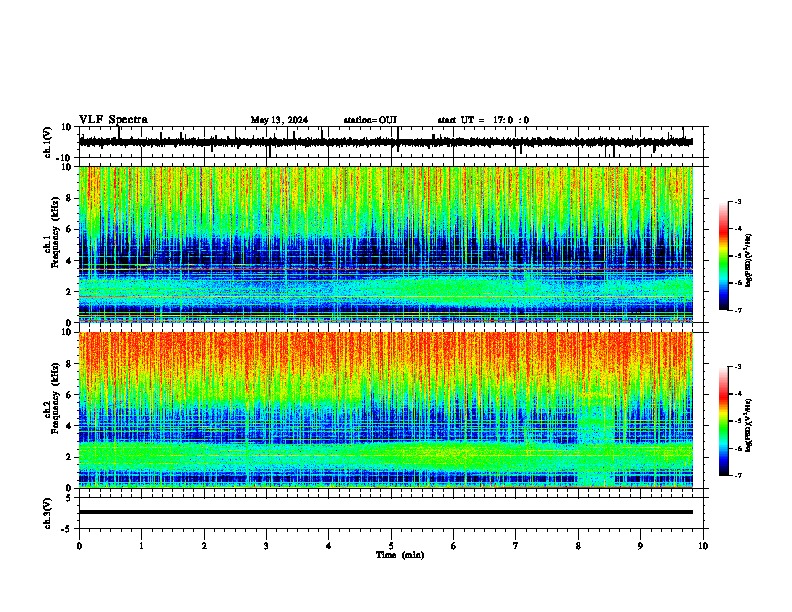Click the ch.1 voltage waveform trace
The image size is (792, 612).
tap(385, 142)
